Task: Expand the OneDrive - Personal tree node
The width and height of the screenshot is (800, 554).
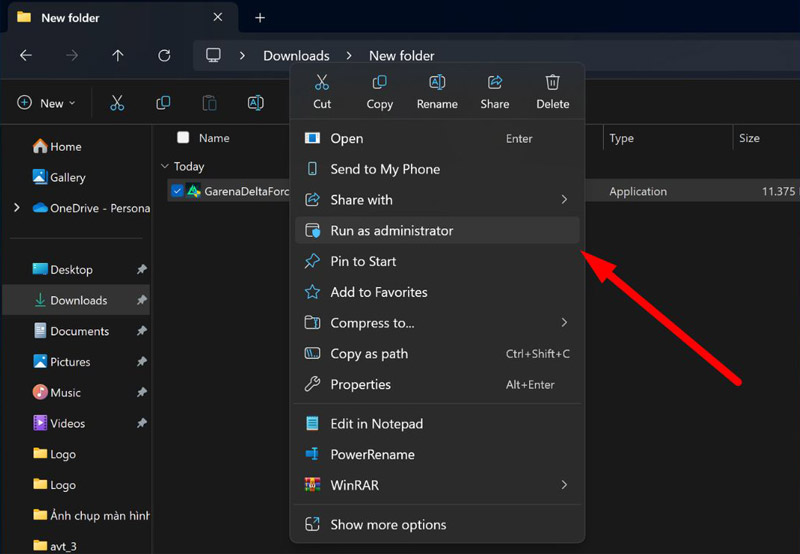Action: tap(16, 208)
